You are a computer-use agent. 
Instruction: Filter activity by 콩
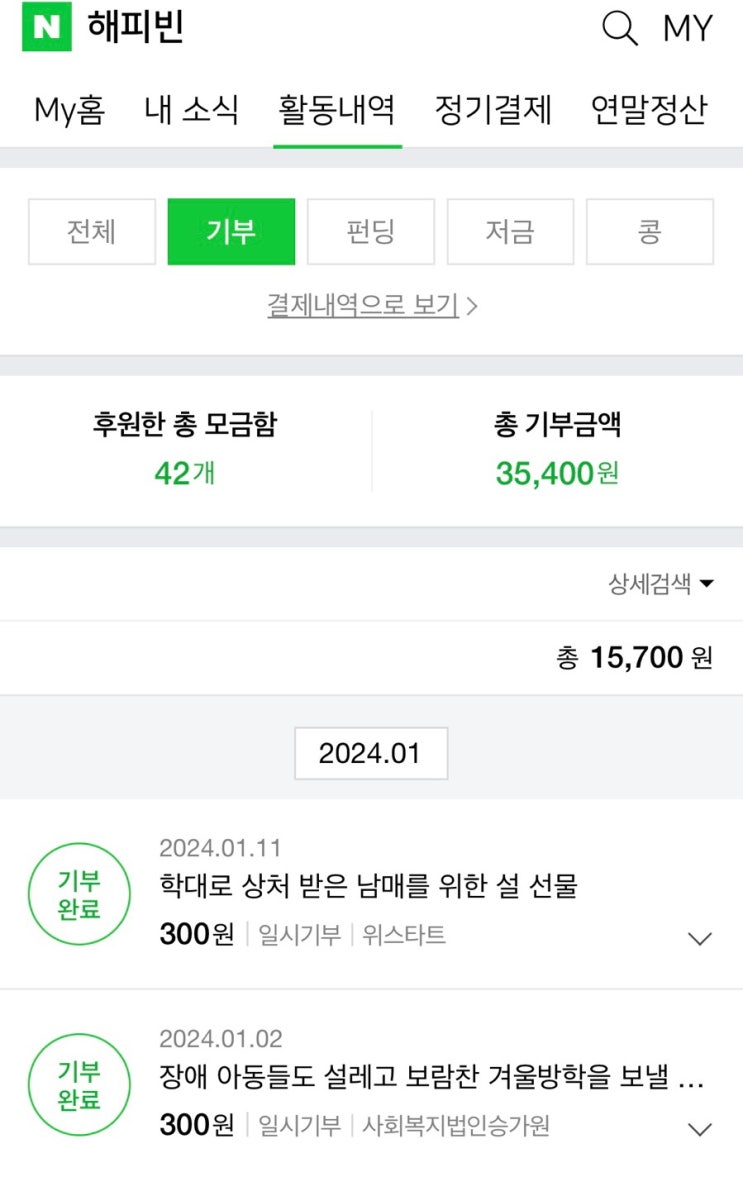coord(650,232)
